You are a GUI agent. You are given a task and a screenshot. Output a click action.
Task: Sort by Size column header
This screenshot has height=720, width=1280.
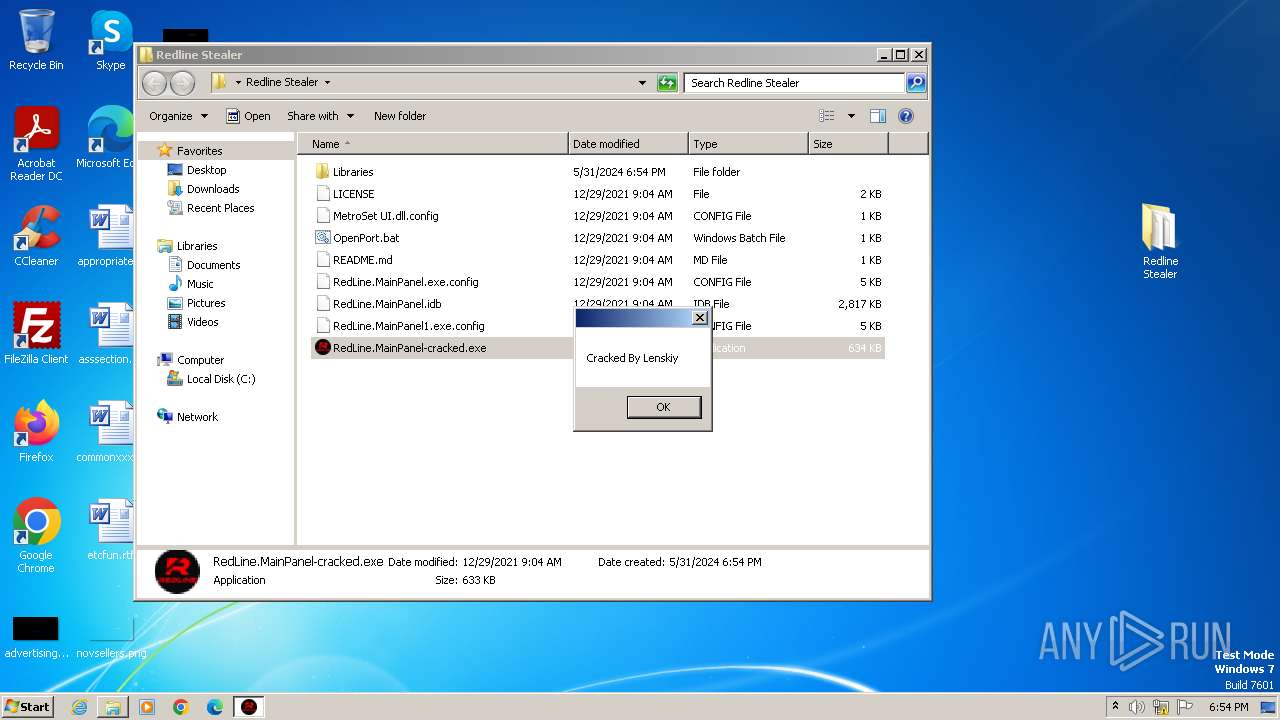tap(848, 144)
